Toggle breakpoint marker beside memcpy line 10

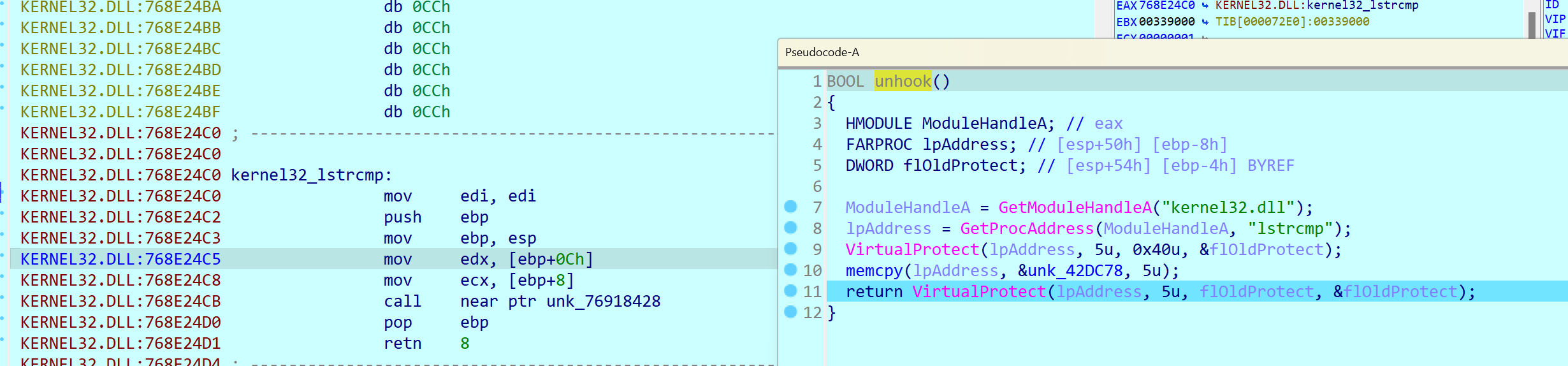coord(790,270)
